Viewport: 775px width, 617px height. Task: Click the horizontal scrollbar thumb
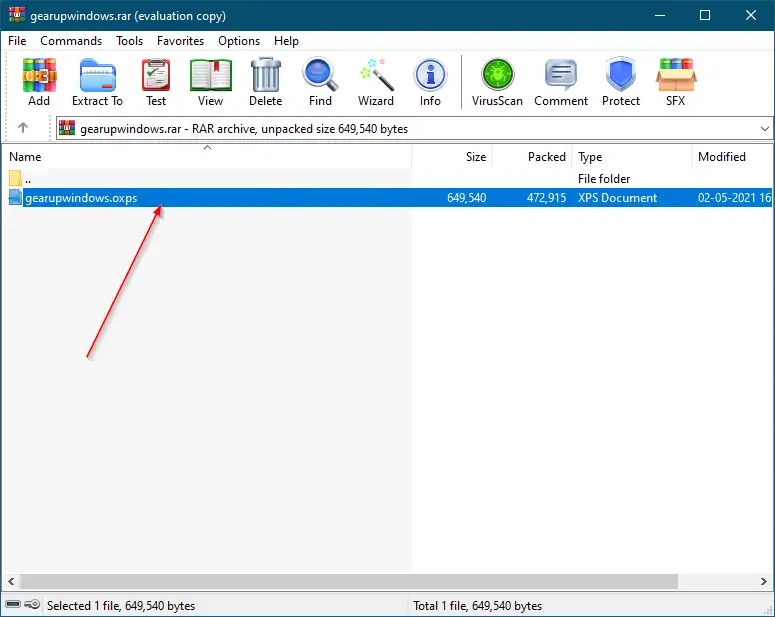tap(348, 581)
